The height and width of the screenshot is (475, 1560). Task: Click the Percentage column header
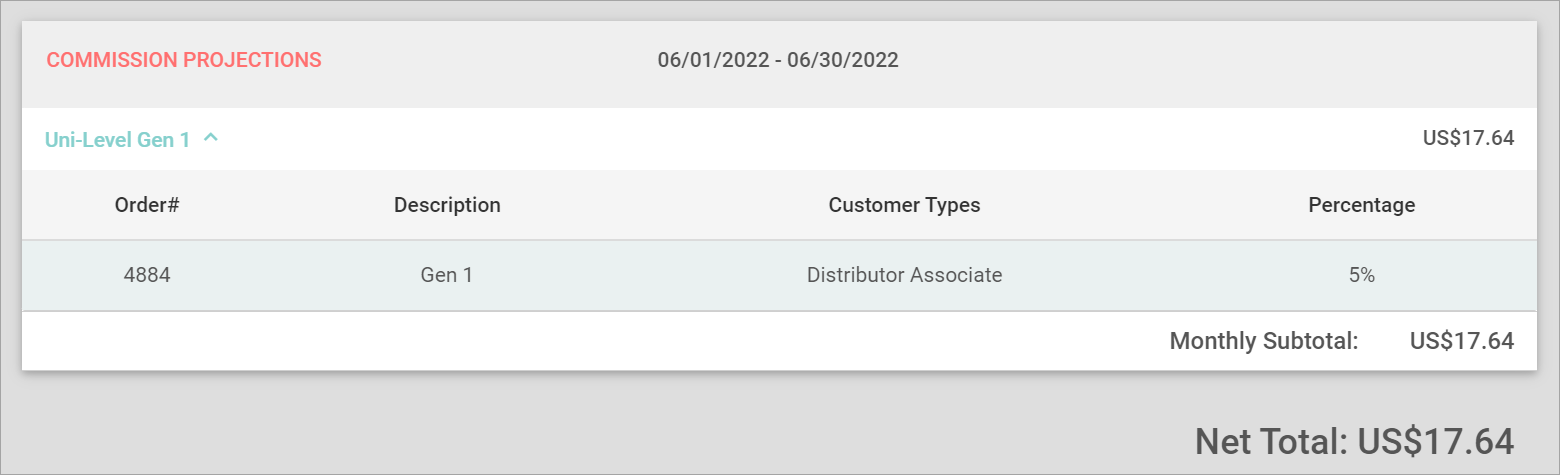coord(1361,205)
